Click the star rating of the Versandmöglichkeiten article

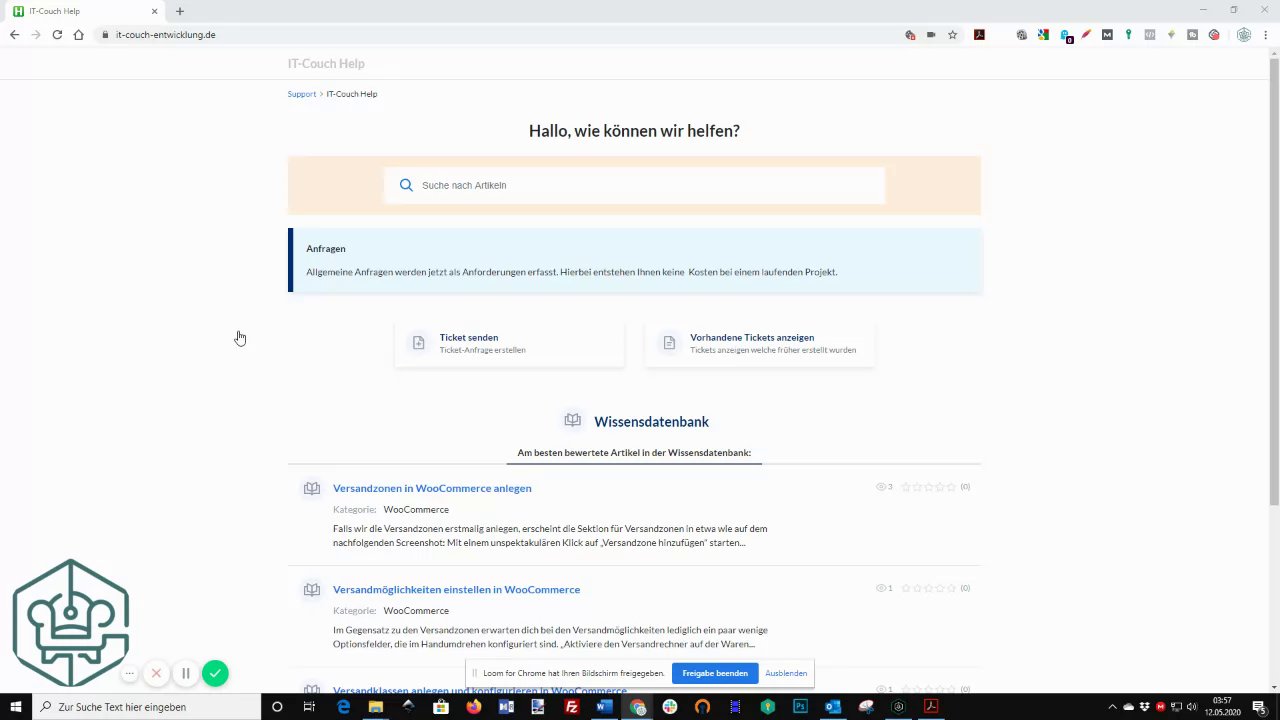(x=928, y=588)
